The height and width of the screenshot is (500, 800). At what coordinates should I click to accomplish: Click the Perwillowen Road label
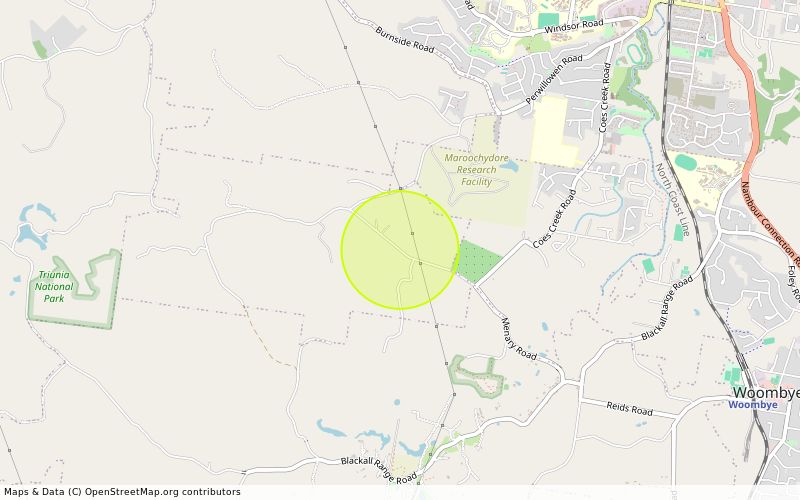tap(554, 79)
